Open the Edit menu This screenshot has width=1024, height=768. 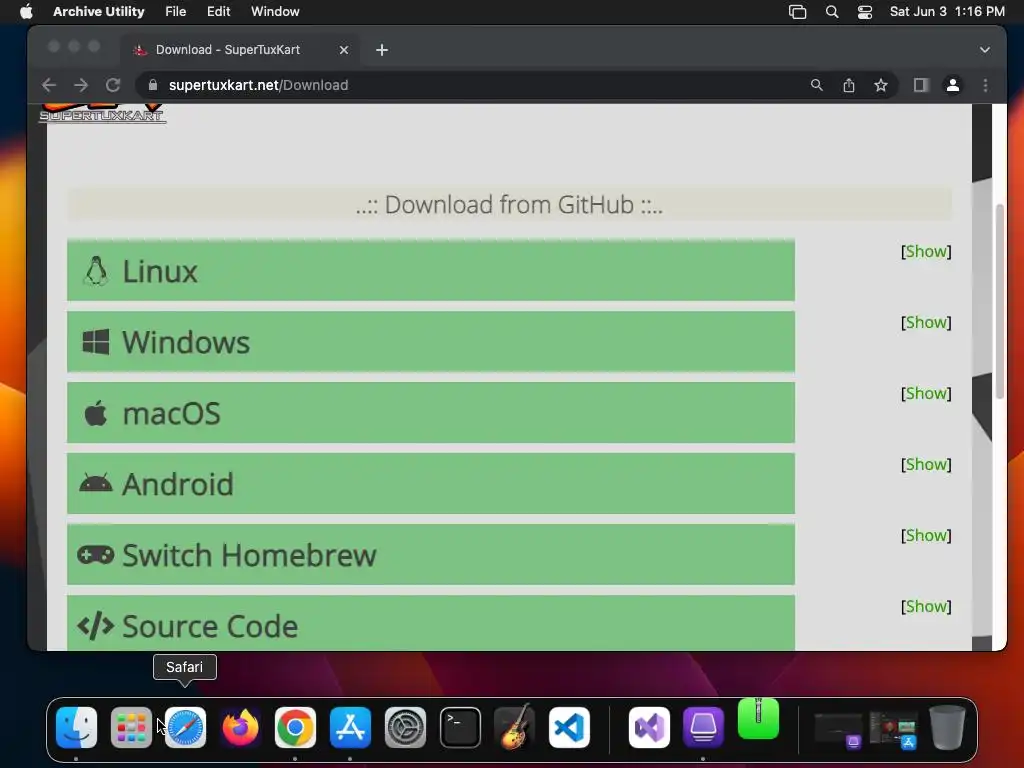[218, 12]
